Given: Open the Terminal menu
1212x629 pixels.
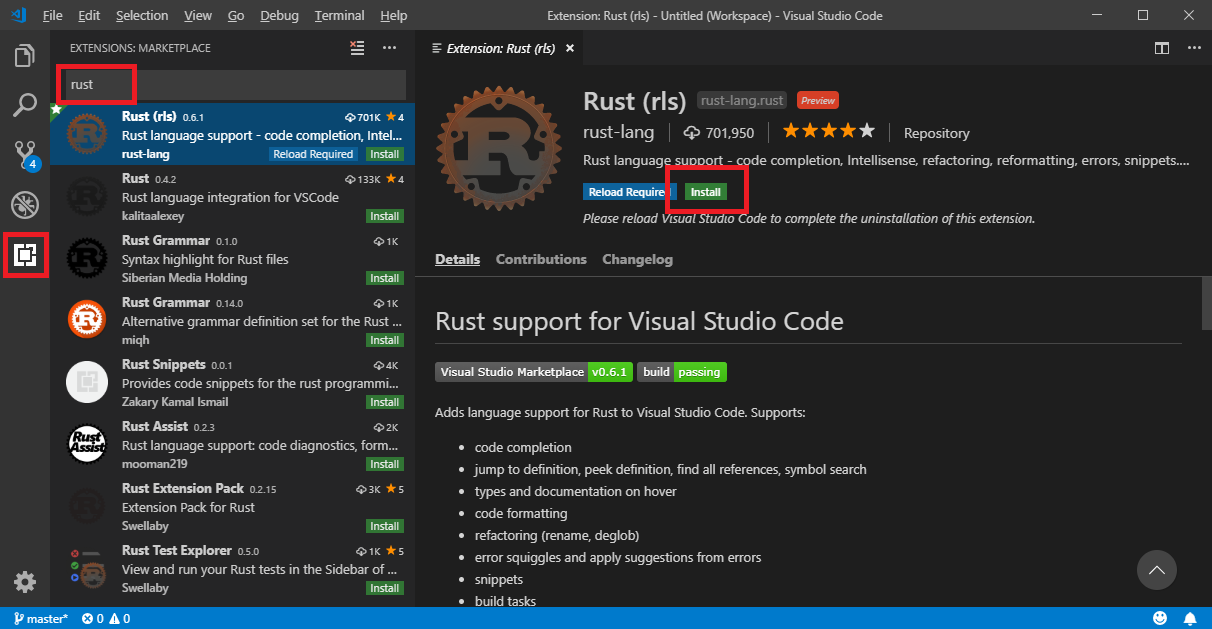Looking at the screenshot, I should pos(339,15).
